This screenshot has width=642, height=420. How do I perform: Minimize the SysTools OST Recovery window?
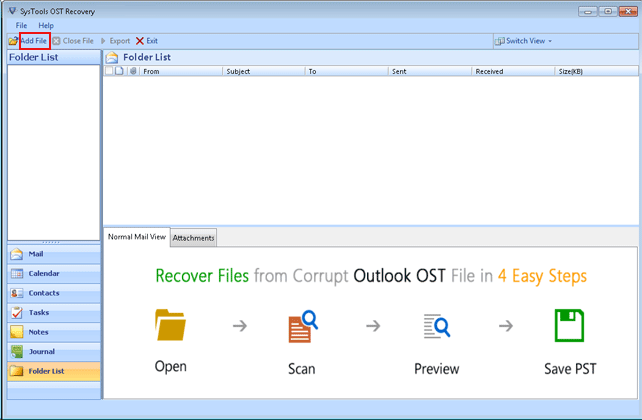[588, 11]
